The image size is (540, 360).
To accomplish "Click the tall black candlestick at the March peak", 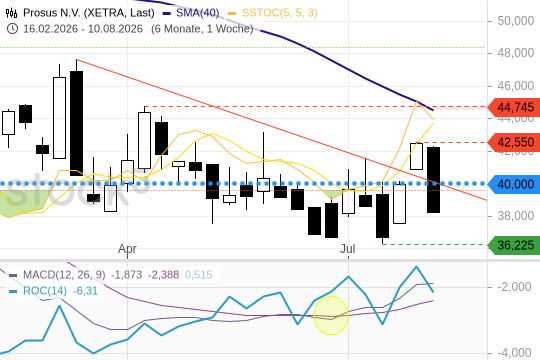I will [x=76, y=123].
